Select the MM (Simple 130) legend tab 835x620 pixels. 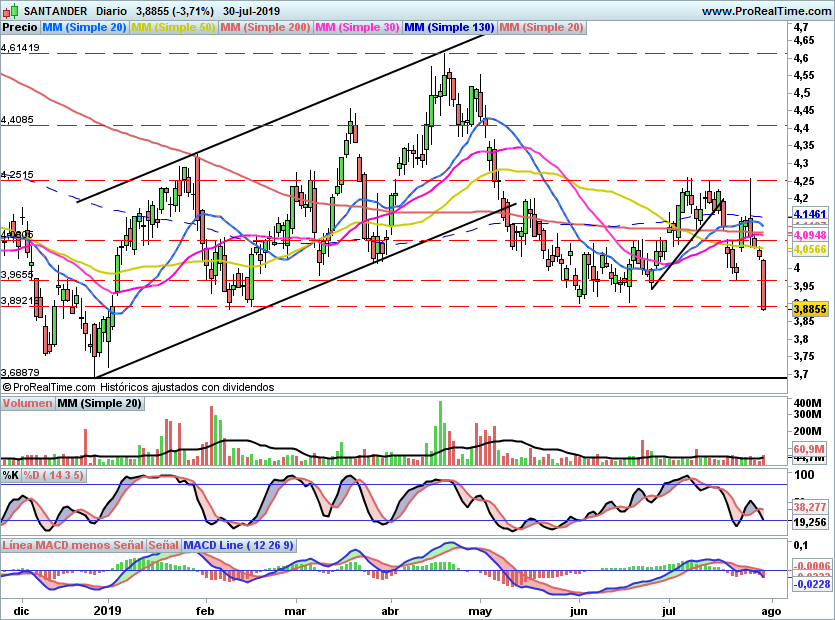(x=449, y=27)
